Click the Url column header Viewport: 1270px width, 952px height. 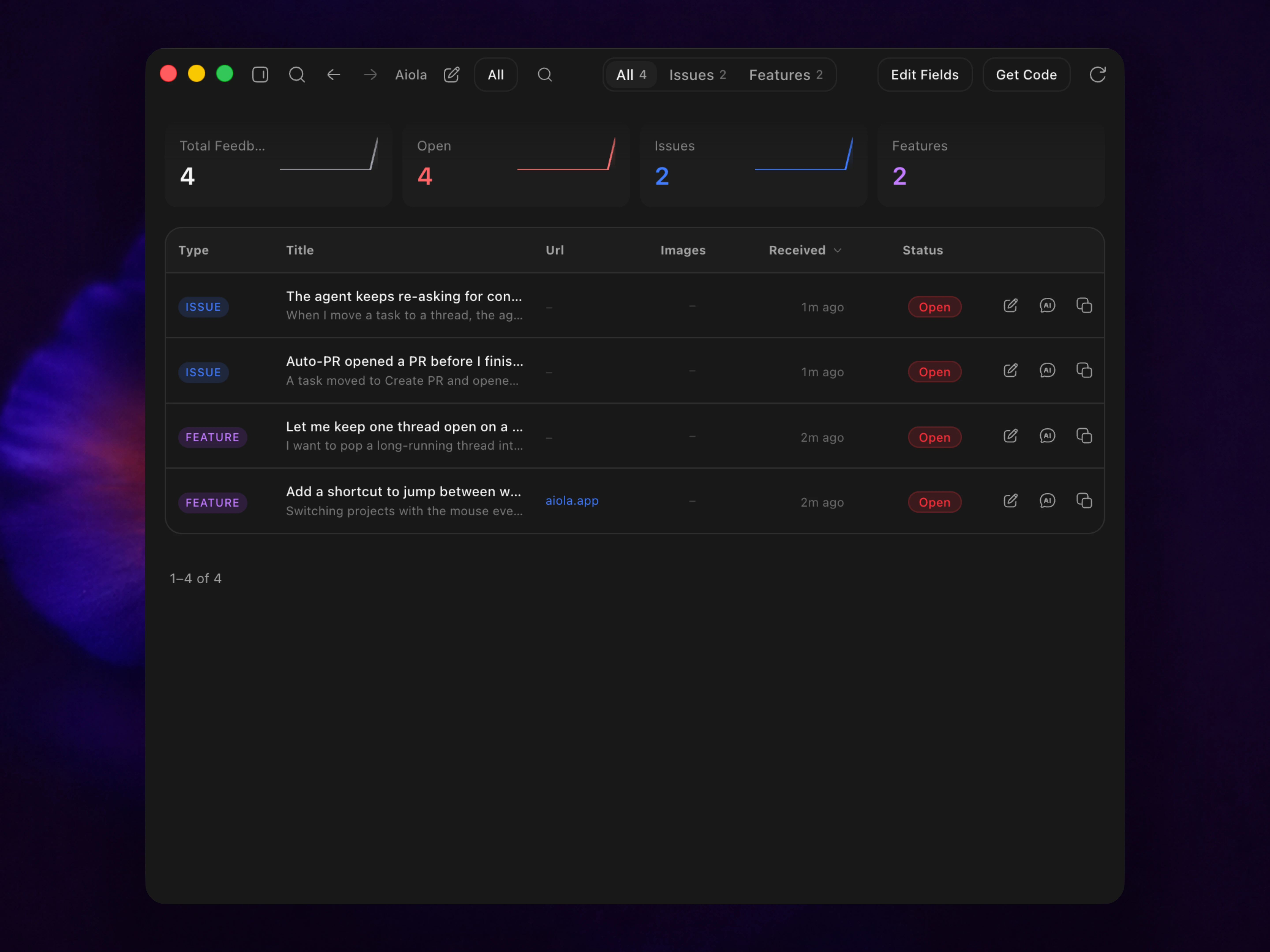(x=555, y=250)
